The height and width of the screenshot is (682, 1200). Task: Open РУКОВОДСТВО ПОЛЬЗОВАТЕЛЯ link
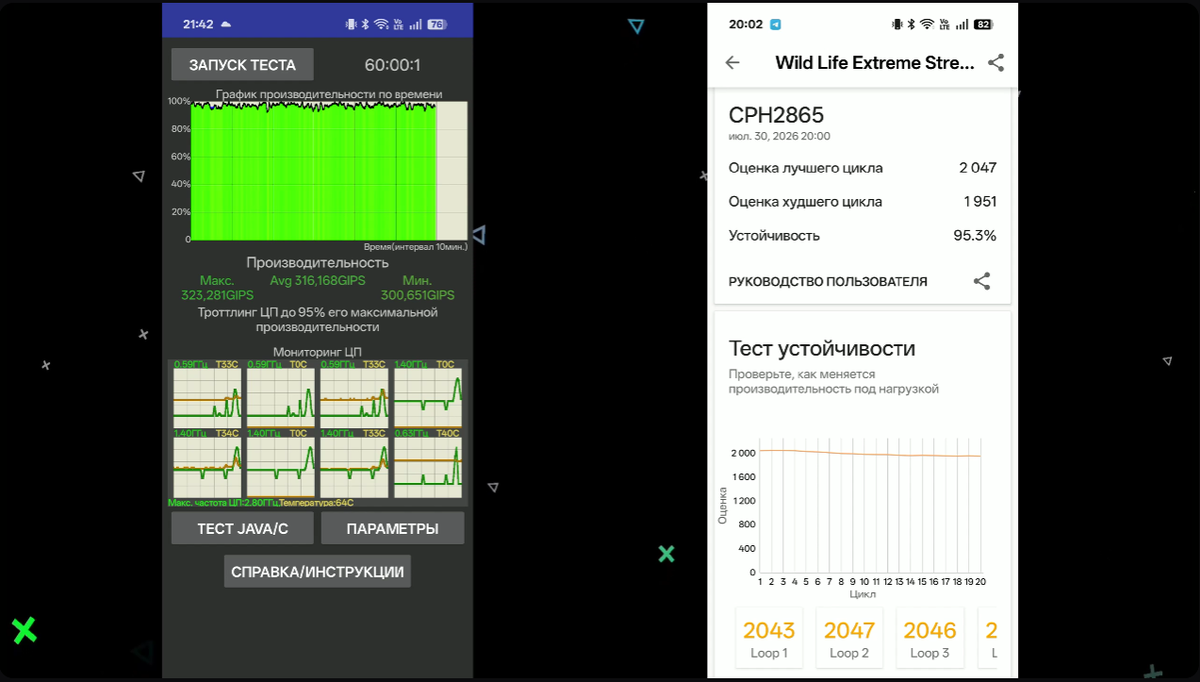click(828, 282)
